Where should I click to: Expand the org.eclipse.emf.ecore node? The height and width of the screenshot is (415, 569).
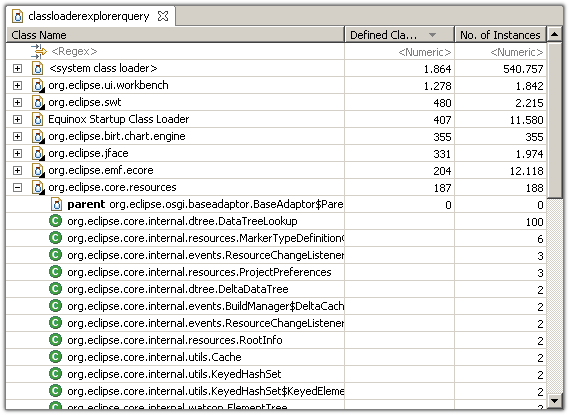pyautogui.click(x=17, y=170)
